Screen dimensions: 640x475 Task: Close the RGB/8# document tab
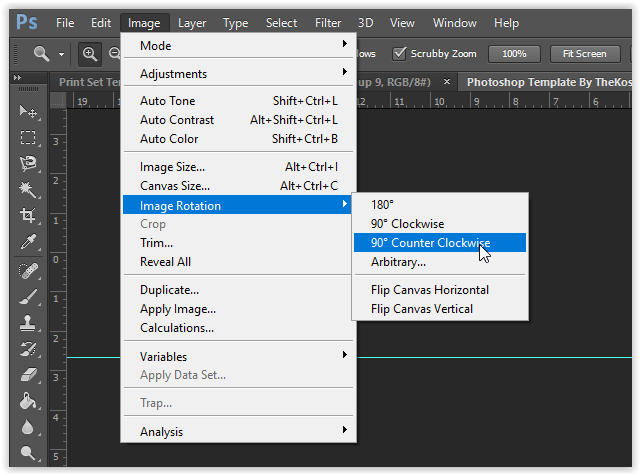(447, 82)
